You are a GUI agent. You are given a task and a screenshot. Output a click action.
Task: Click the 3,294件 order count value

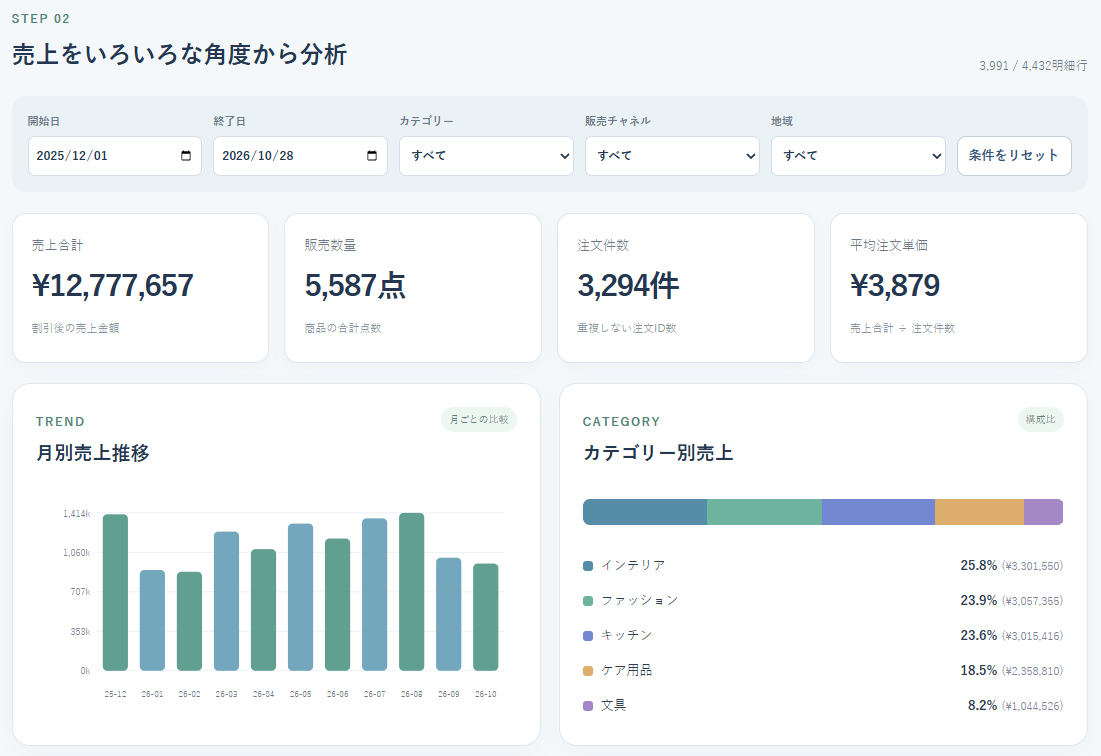(628, 286)
